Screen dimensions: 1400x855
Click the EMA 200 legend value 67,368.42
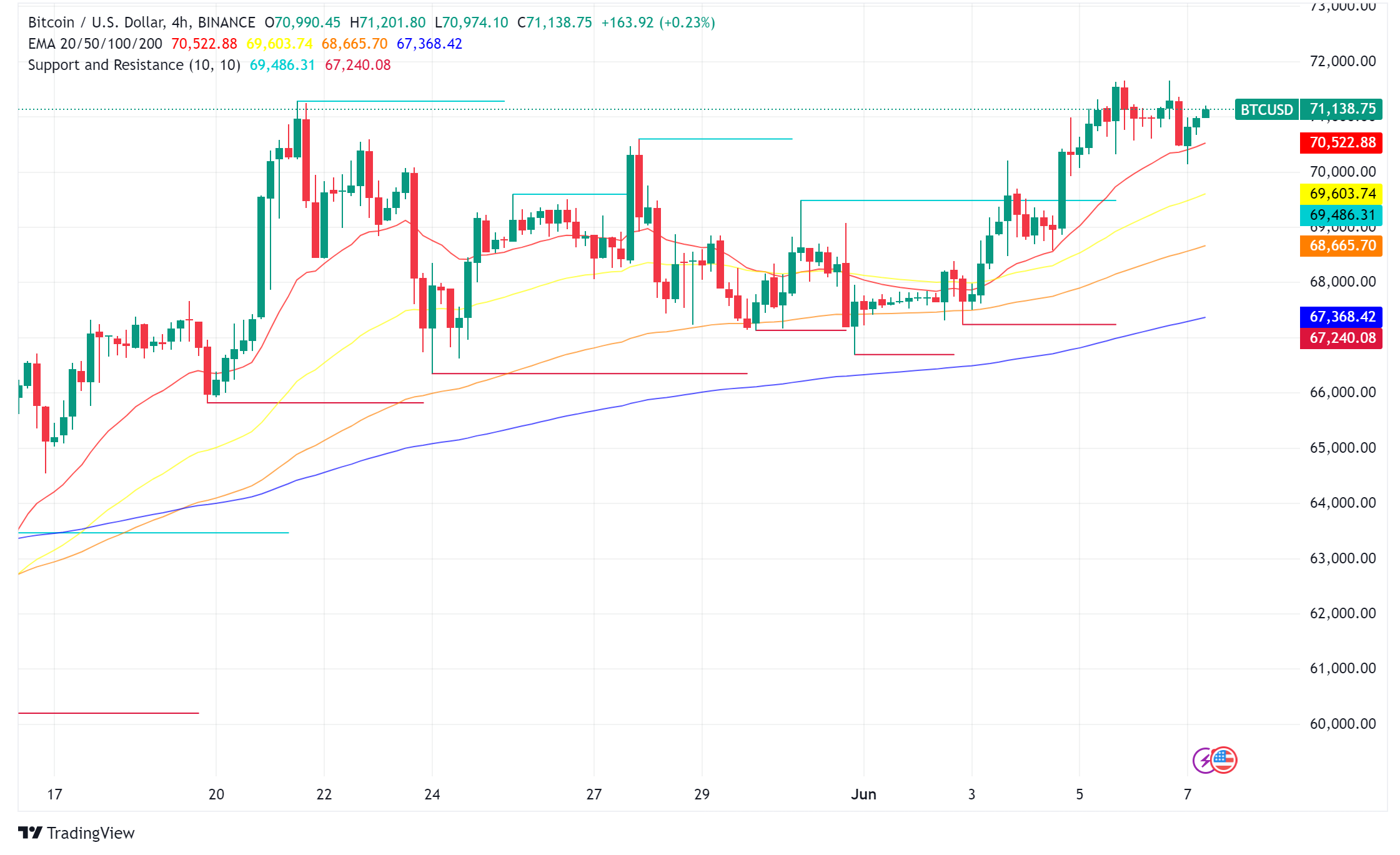click(430, 44)
